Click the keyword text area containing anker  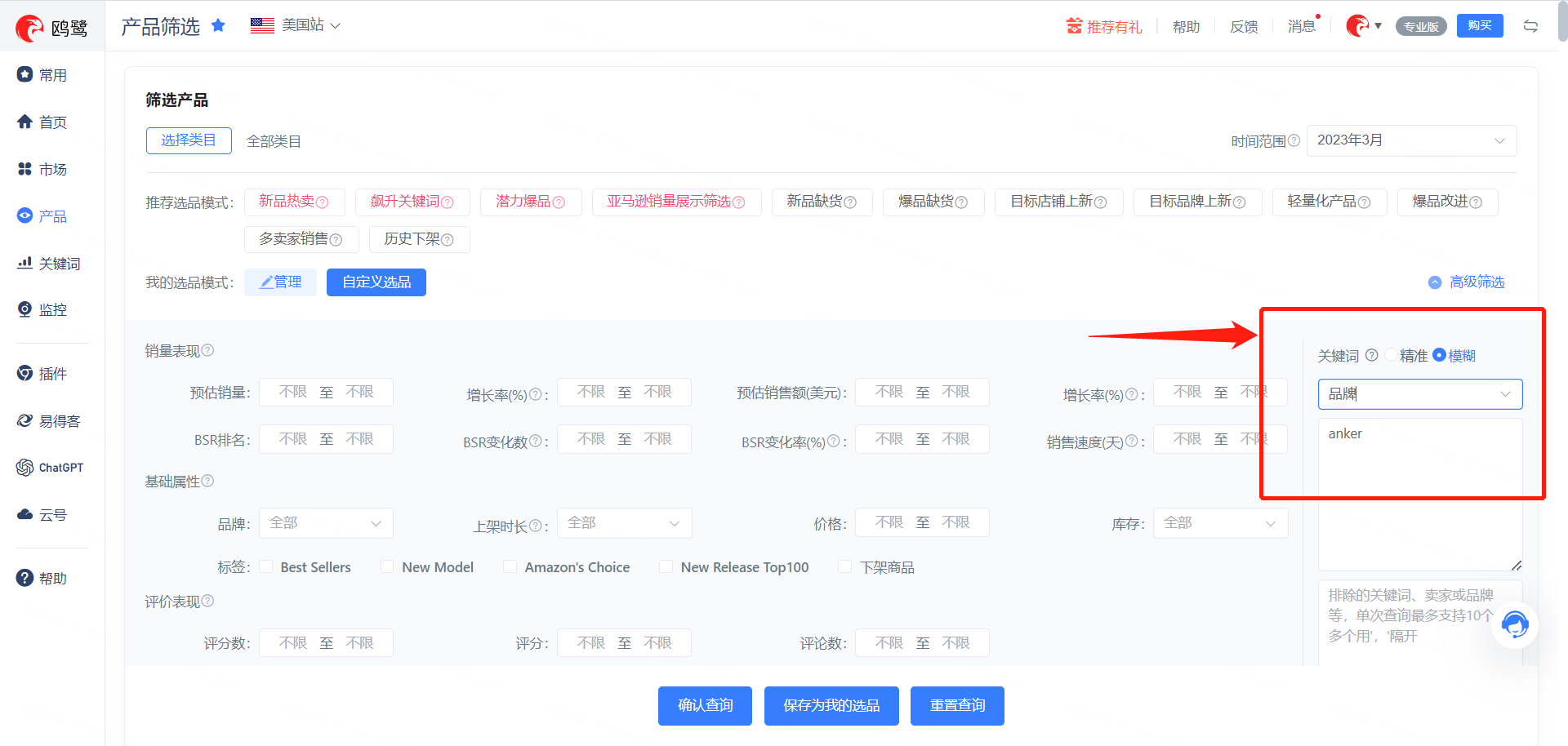pyautogui.click(x=1420, y=495)
